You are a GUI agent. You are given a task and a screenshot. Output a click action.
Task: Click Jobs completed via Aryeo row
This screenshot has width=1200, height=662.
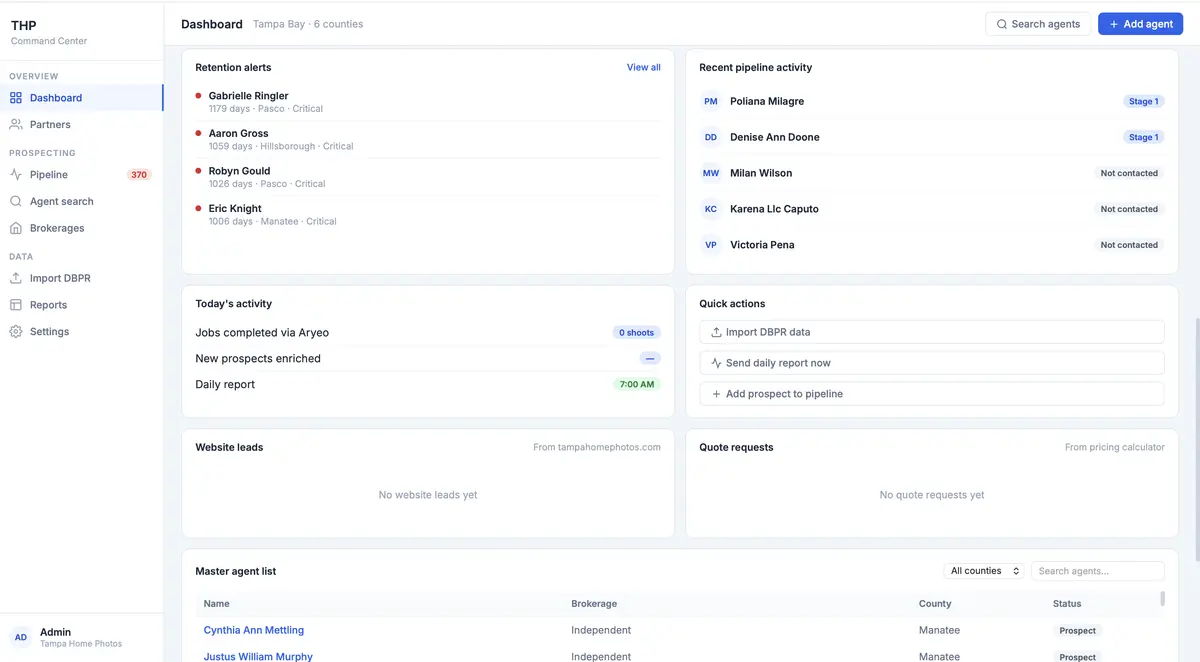[428, 333]
